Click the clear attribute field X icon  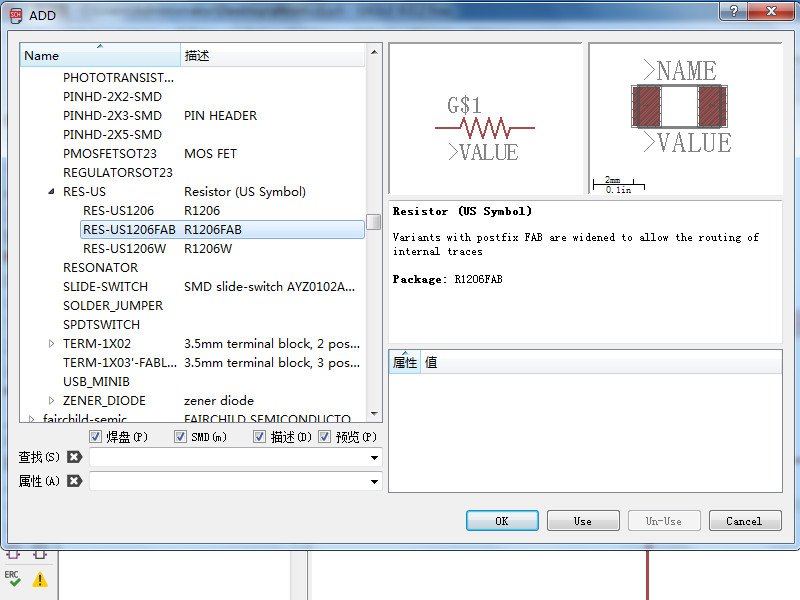pos(74,481)
